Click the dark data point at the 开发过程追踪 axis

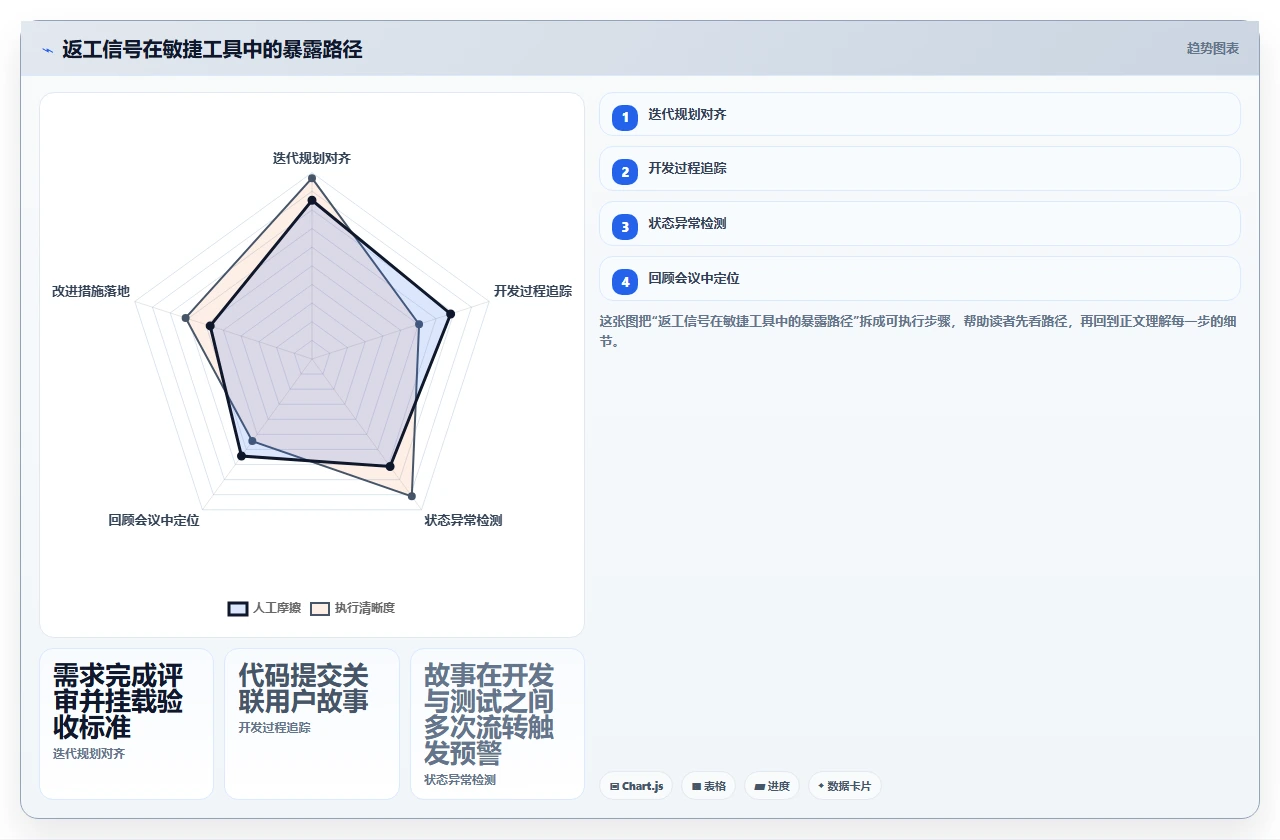tap(450, 314)
